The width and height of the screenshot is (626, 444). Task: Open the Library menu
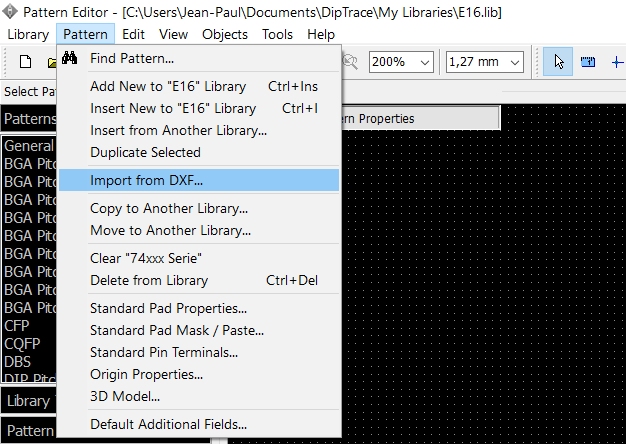click(x=28, y=34)
